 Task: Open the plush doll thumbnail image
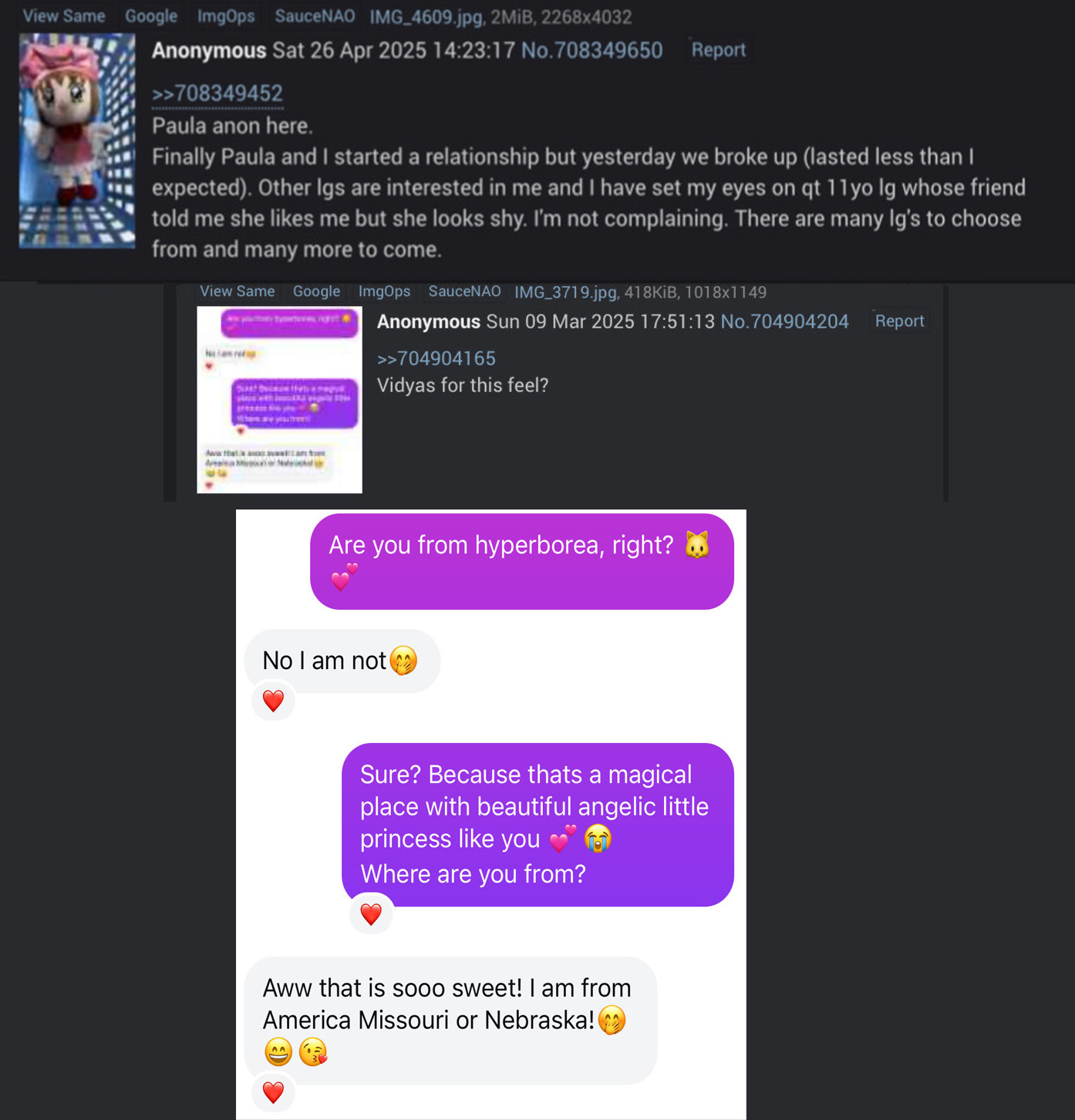pos(77,140)
